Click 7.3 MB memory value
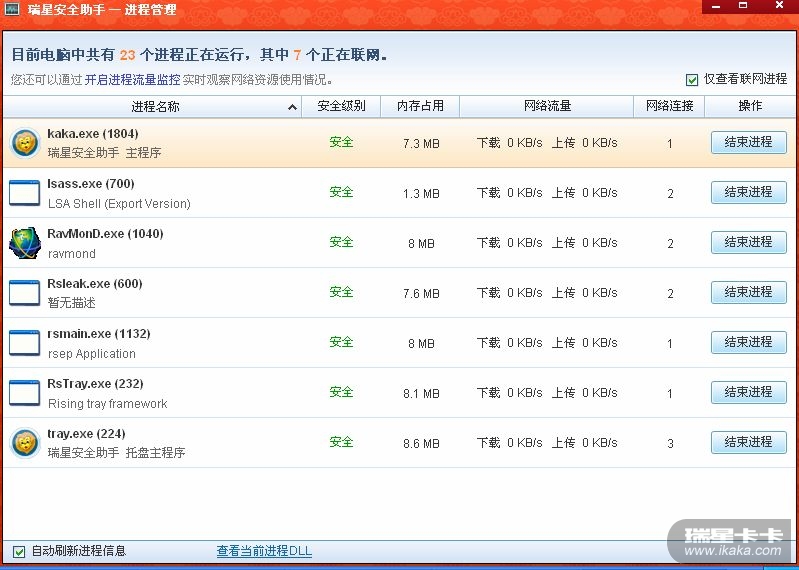Viewport: 799px width, 570px height. point(421,144)
